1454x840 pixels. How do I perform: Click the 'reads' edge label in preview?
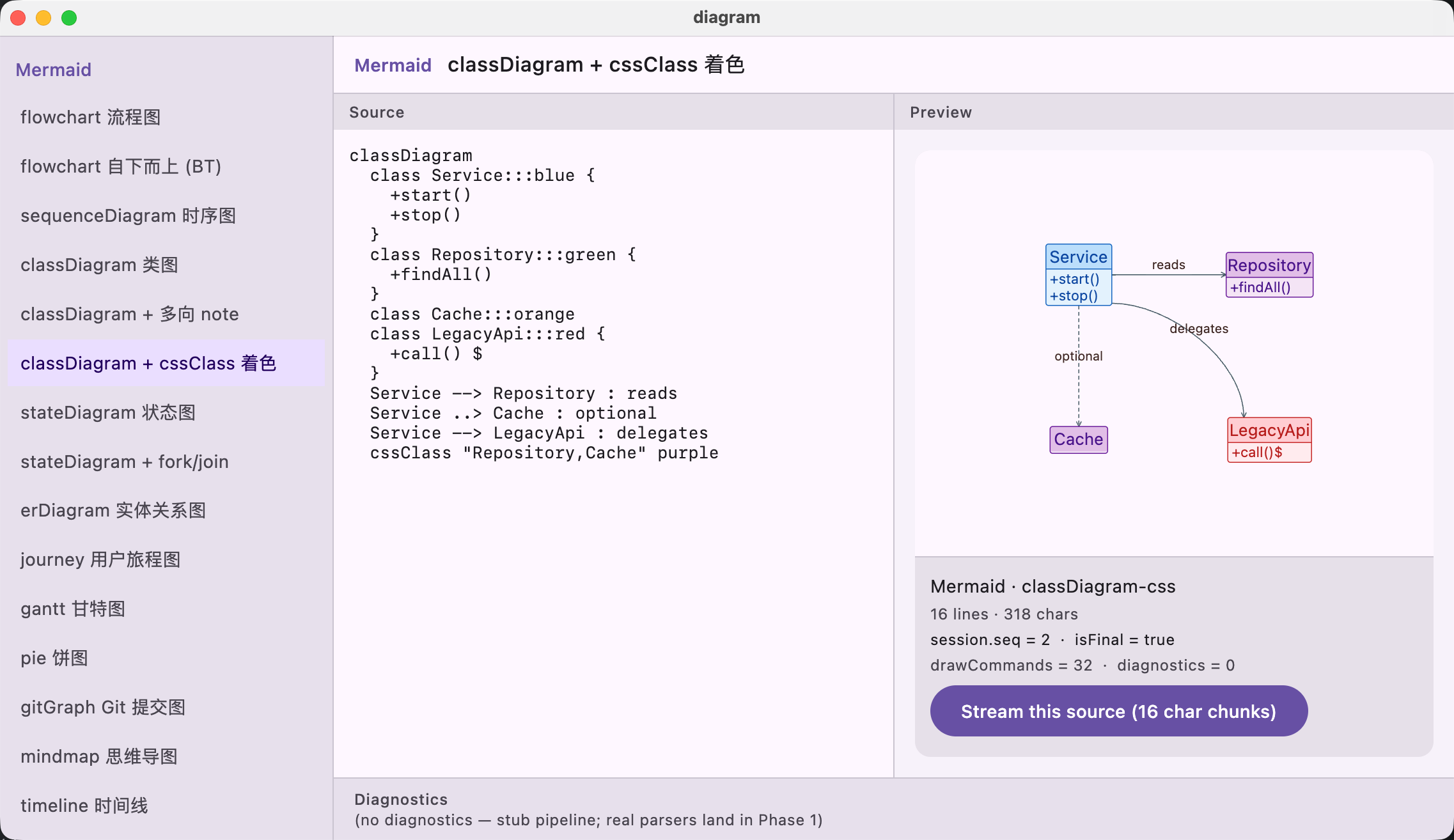coord(1168,265)
